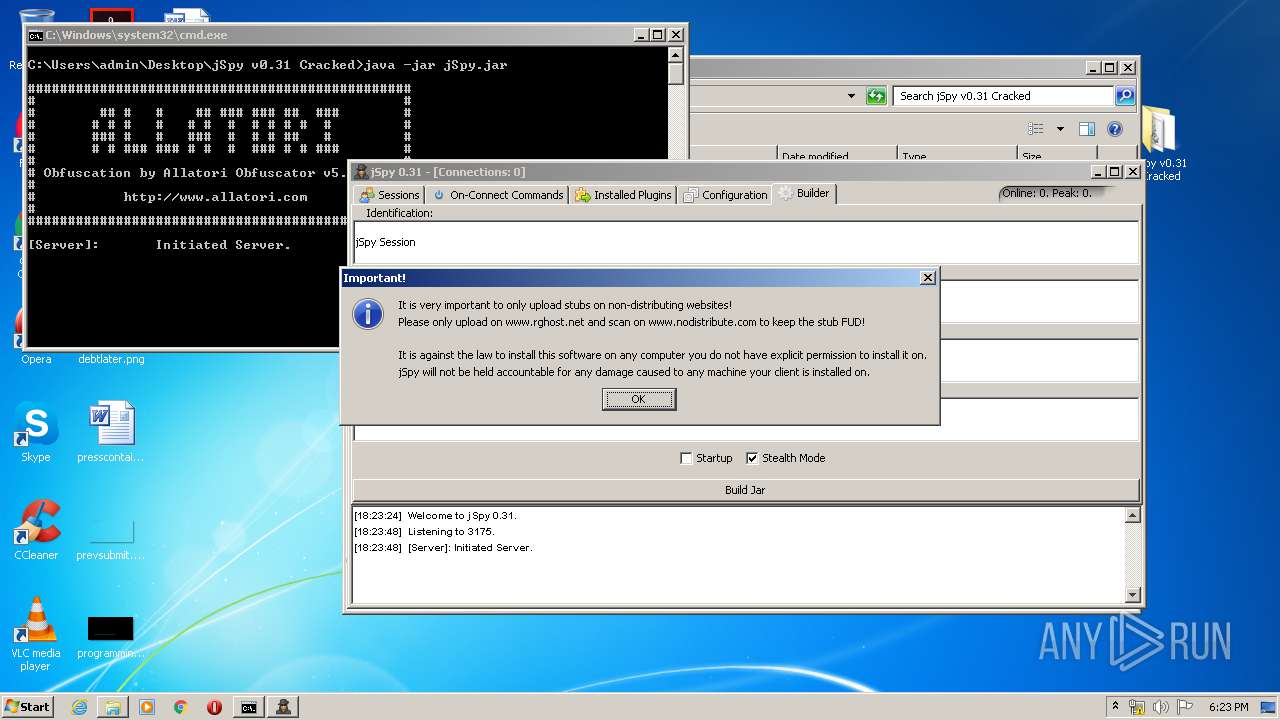Open Windows Media Player from taskbar
Image resolution: width=1280 pixels, height=720 pixels.
pyautogui.click(x=147, y=707)
